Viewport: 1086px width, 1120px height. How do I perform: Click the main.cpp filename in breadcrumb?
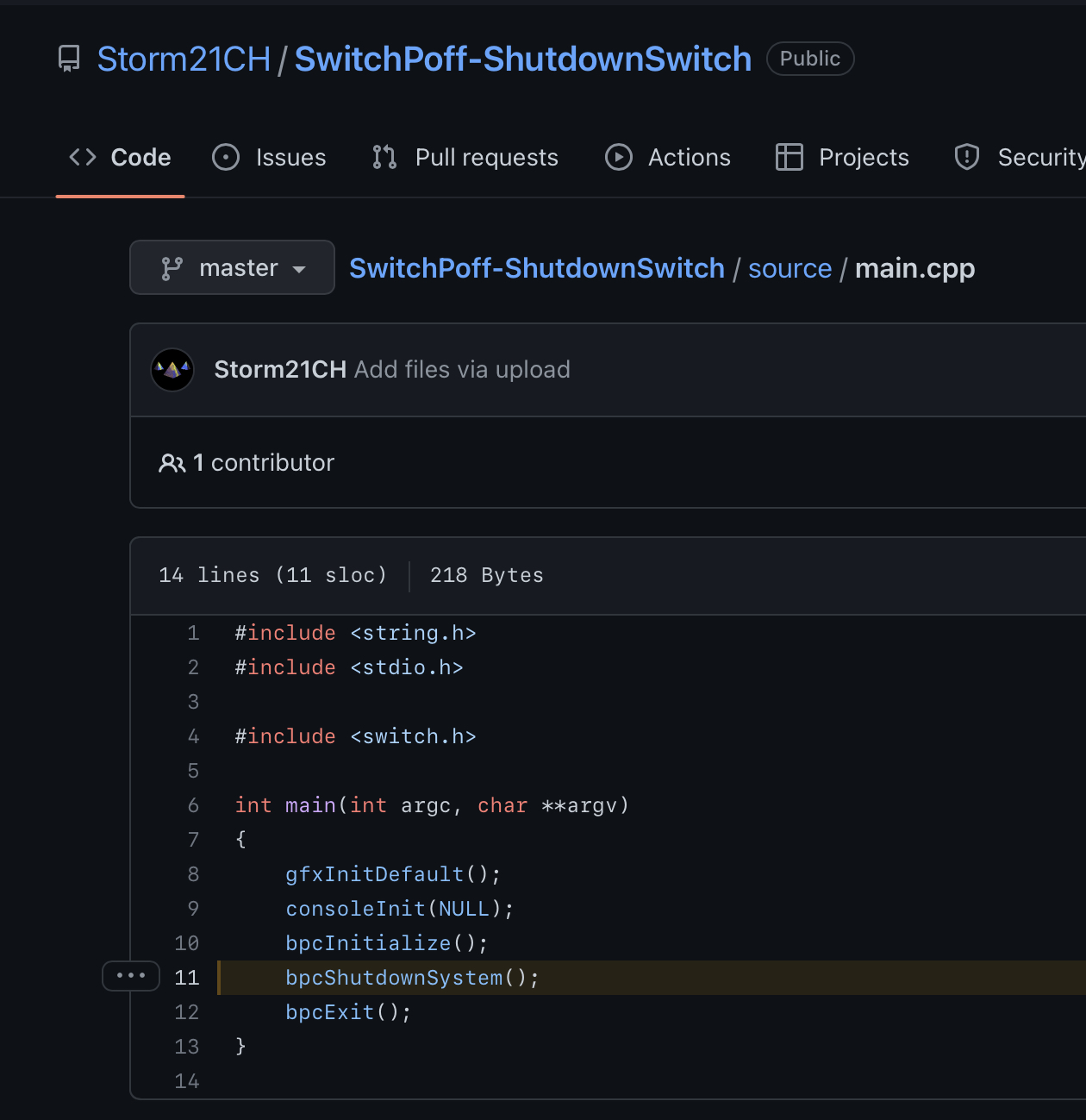[x=914, y=268]
